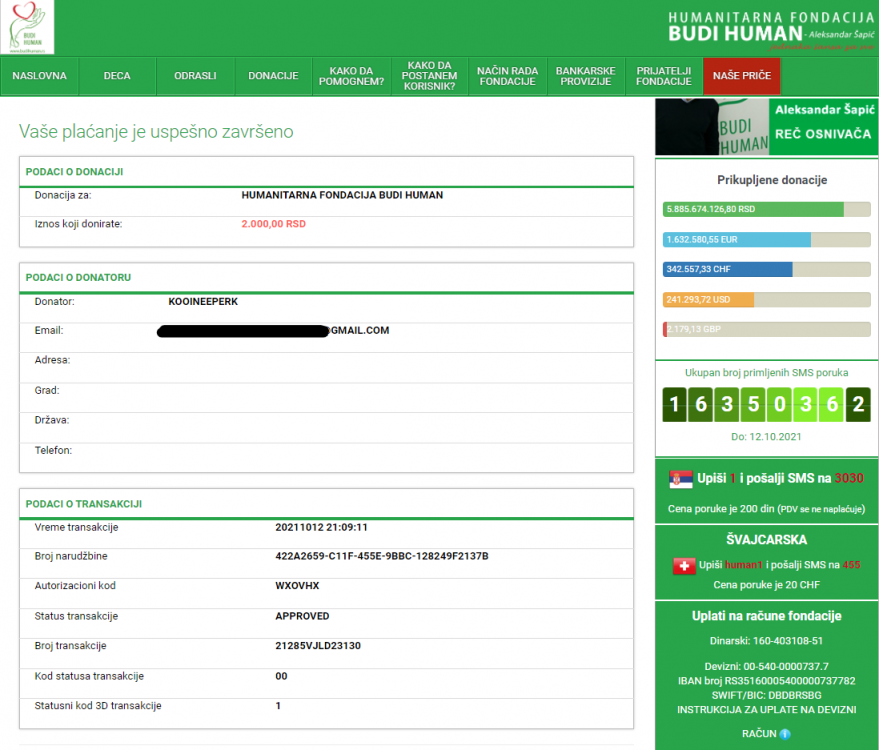Open the ODRASLI menu item
This screenshot has width=879, height=750.
point(195,76)
